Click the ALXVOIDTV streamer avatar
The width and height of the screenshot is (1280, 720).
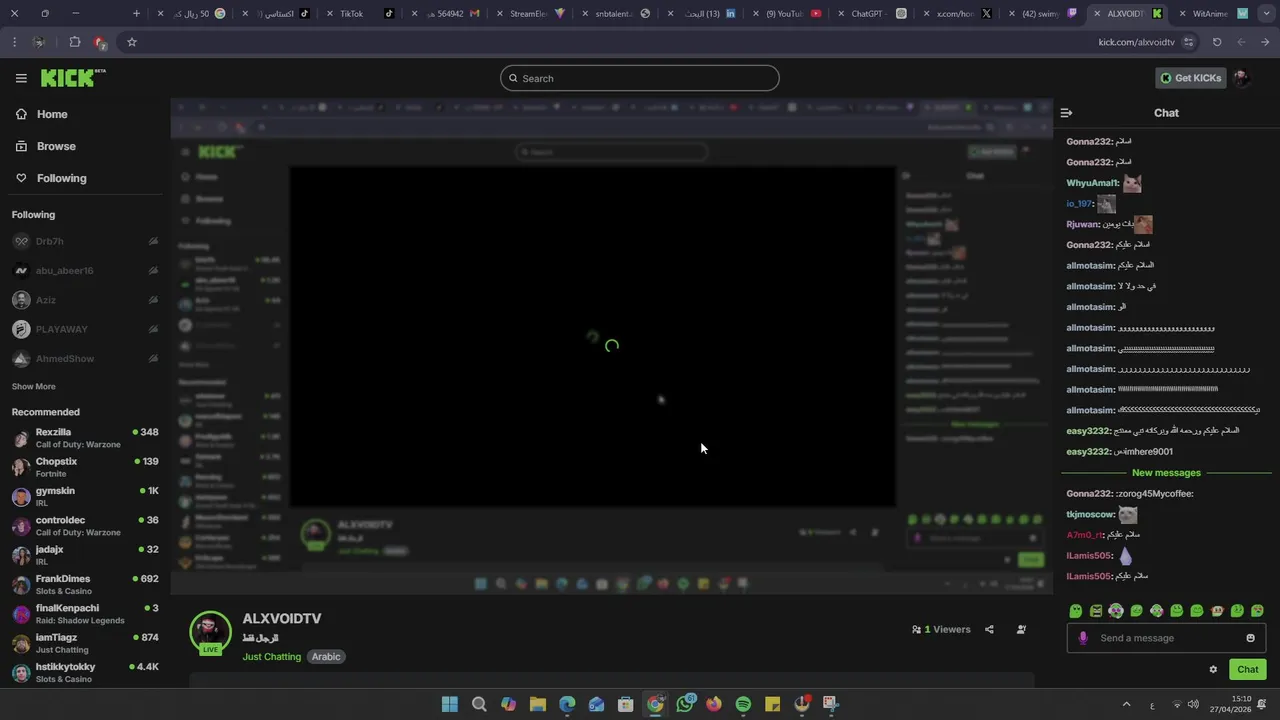pos(210,632)
